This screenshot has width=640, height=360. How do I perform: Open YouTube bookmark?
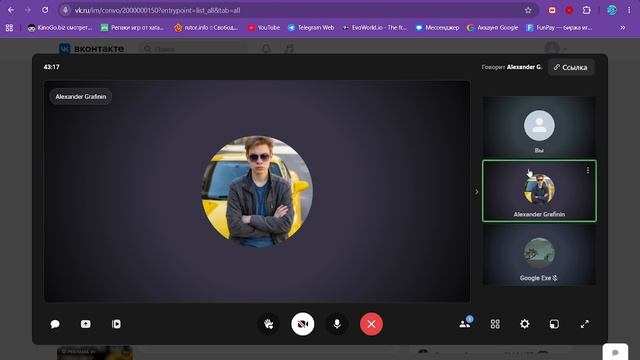click(264, 28)
